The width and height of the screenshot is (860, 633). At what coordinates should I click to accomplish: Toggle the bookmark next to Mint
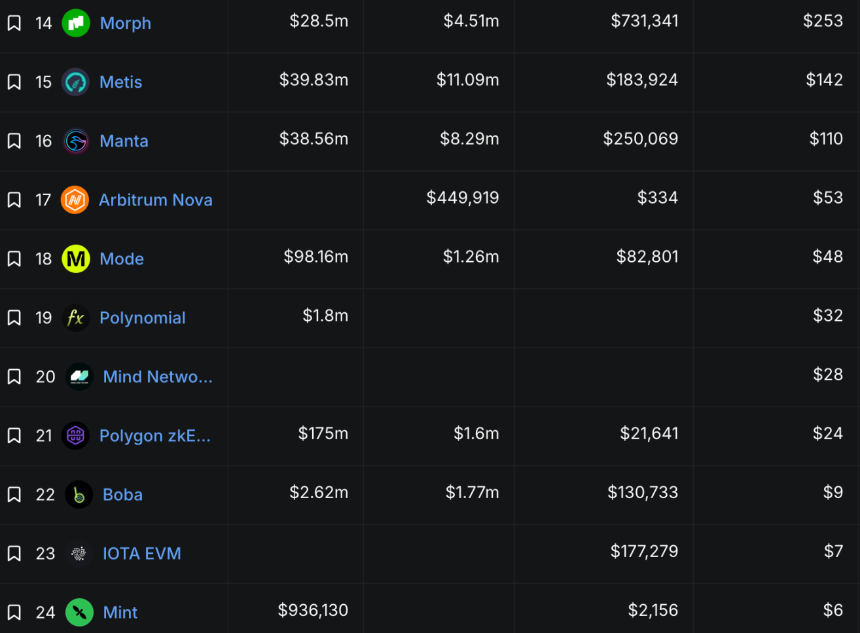point(14,612)
